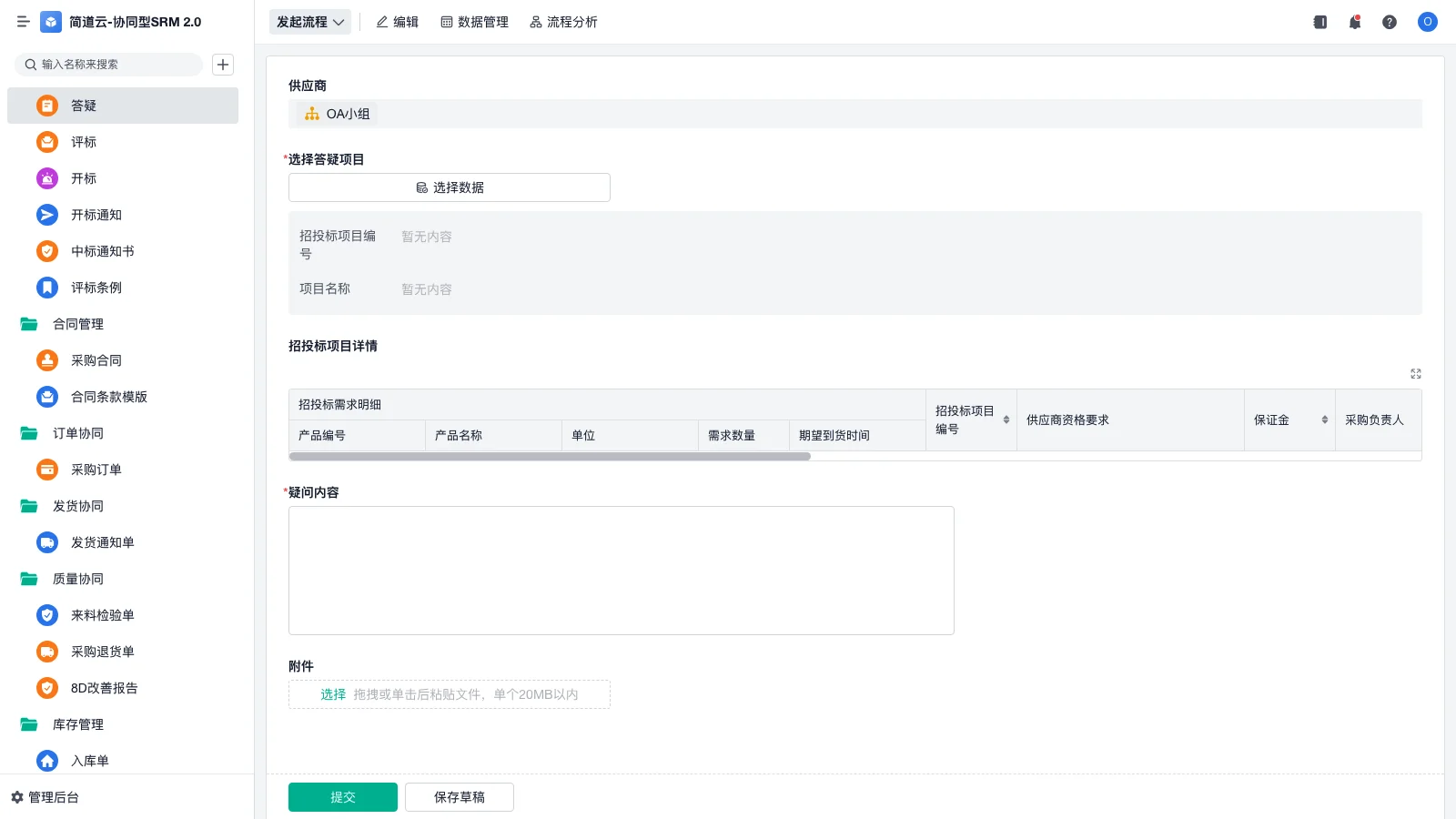The height and width of the screenshot is (819, 1456).
Task: Open notifications bell icon
Action: (x=1355, y=22)
